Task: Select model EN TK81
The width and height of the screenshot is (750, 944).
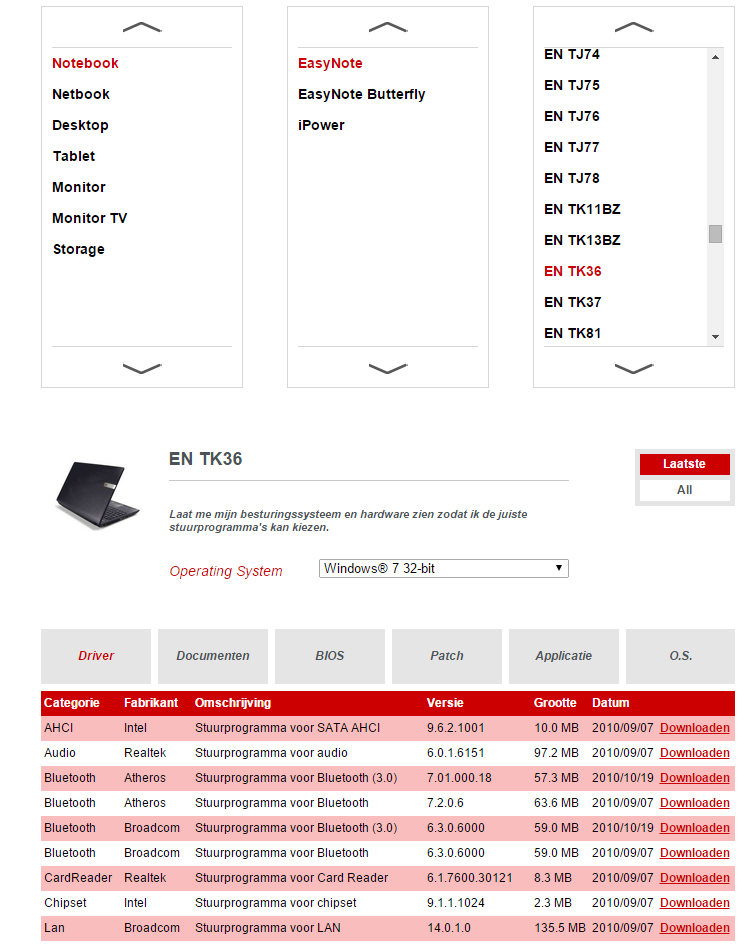Action: (572, 334)
